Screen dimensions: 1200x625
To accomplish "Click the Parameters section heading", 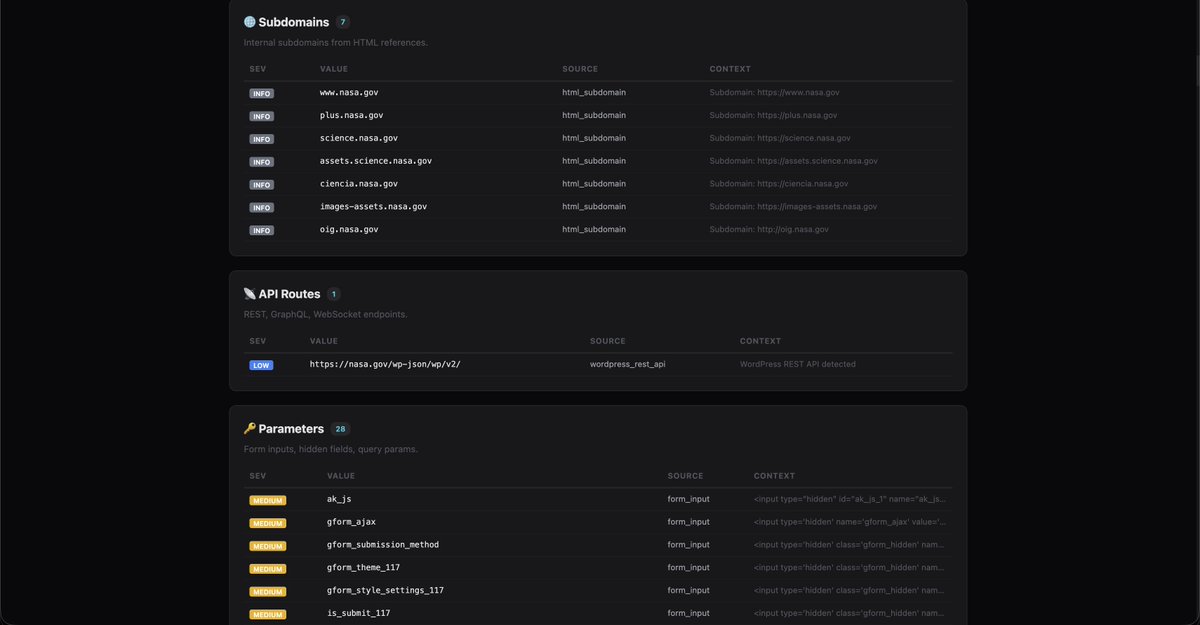I will tap(291, 429).
